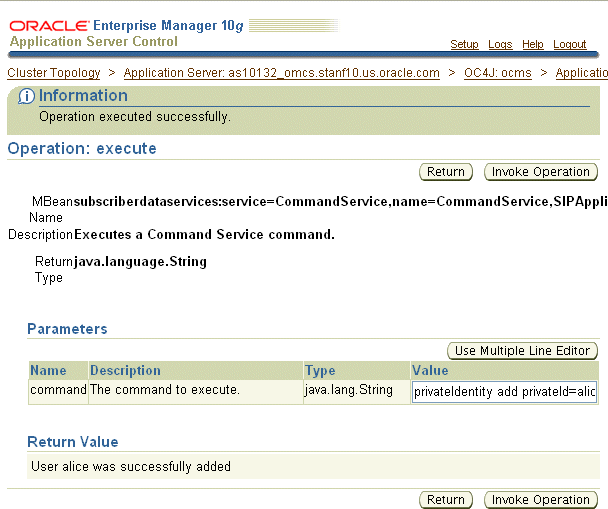
Task: Click the bottom Invoke Operation button
Action: point(541,500)
